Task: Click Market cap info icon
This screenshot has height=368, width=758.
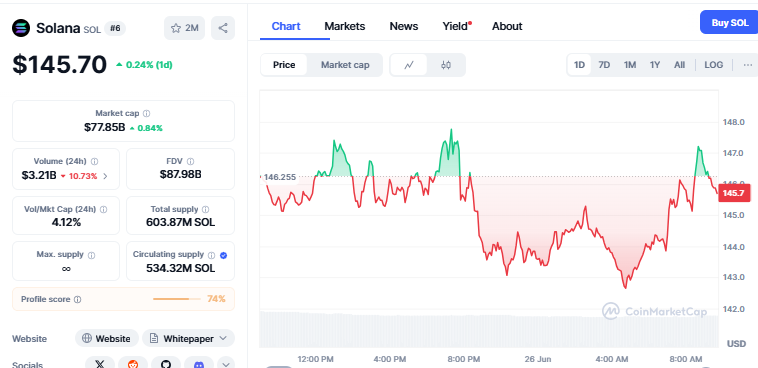Action: (x=146, y=114)
